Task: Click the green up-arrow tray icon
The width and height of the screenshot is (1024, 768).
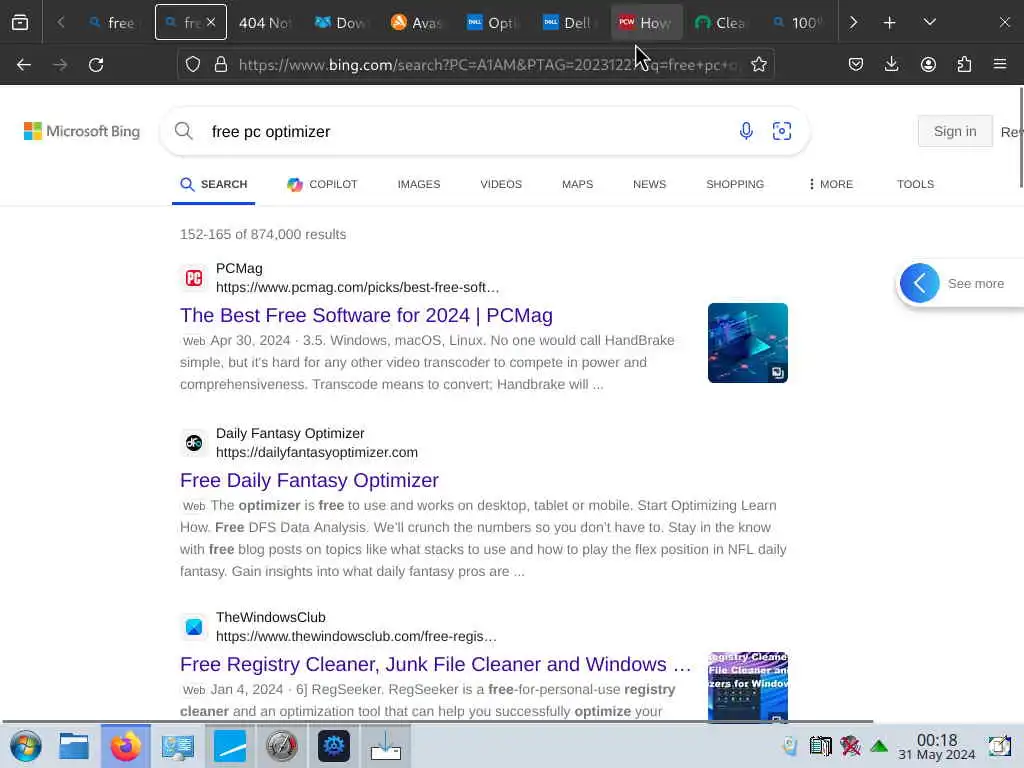Action: [x=879, y=746]
